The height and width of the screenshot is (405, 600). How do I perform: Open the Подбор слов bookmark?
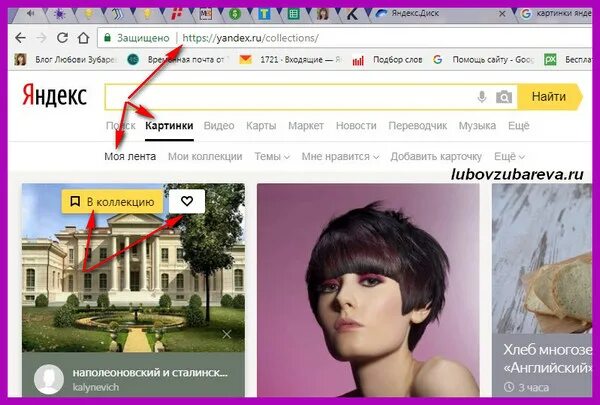(x=387, y=60)
